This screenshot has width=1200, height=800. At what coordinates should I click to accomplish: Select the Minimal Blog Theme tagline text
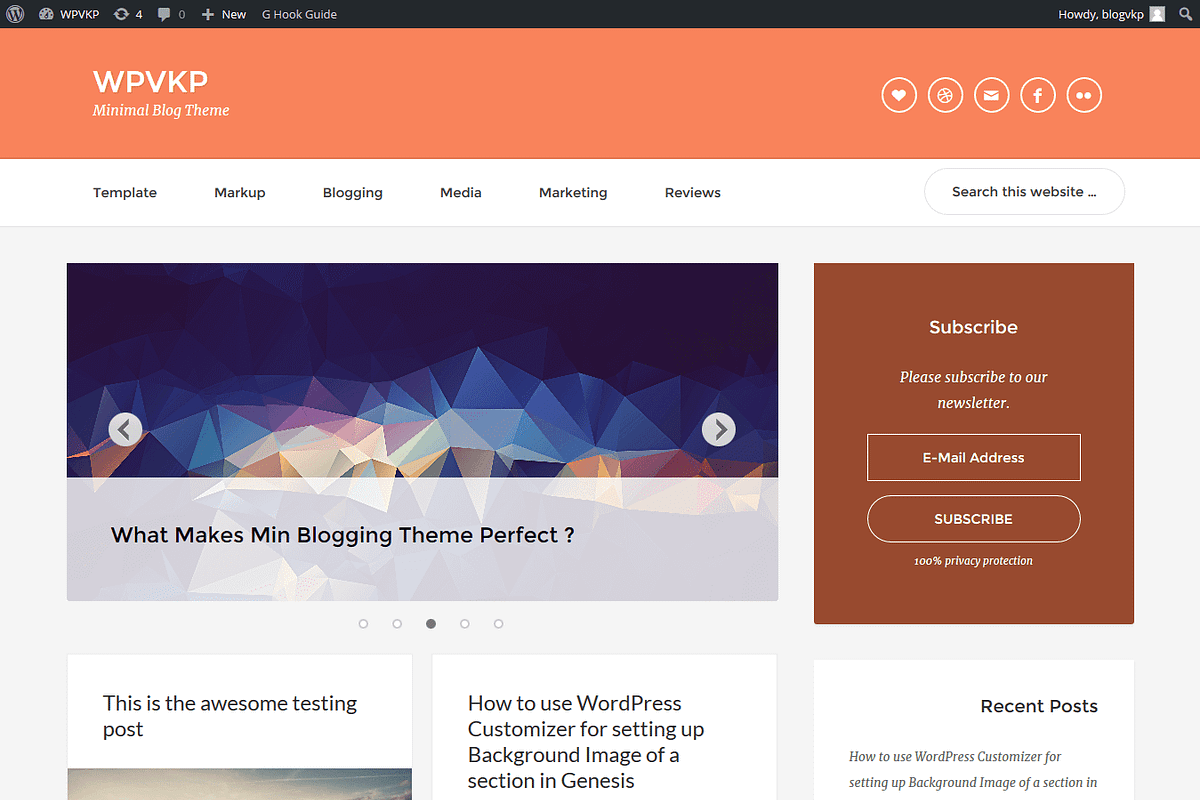tap(161, 111)
